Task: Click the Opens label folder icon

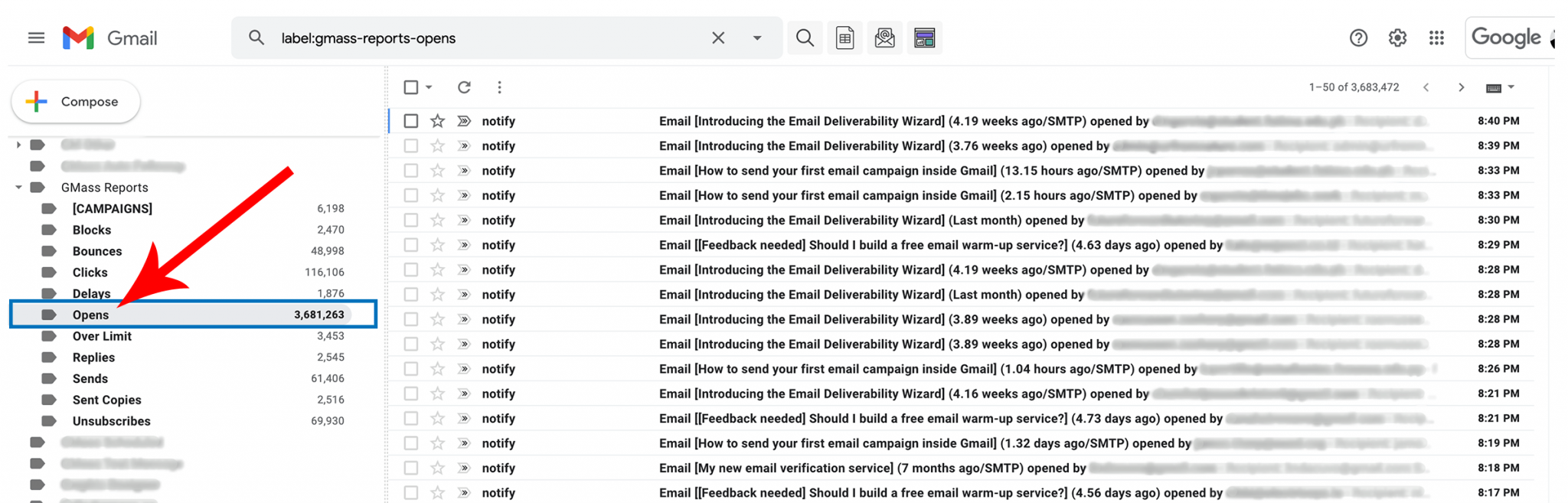Action: pyautogui.click(x=49, y=315)
